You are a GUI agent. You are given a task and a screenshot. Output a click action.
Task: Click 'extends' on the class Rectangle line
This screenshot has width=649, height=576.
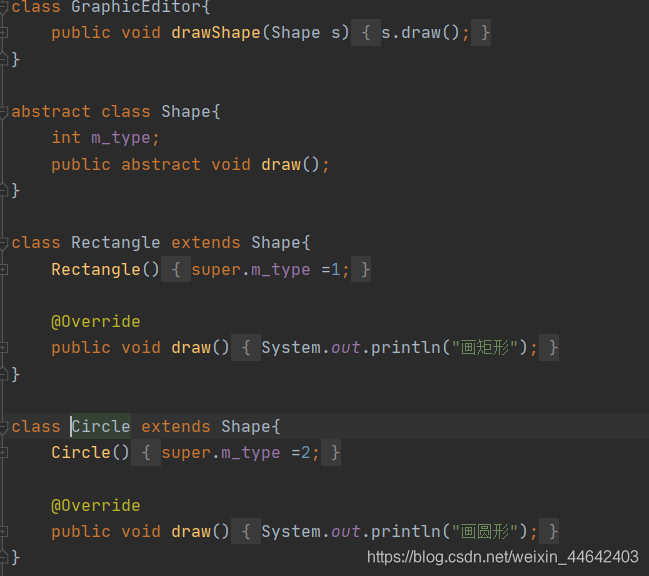(x=206, y=243)
